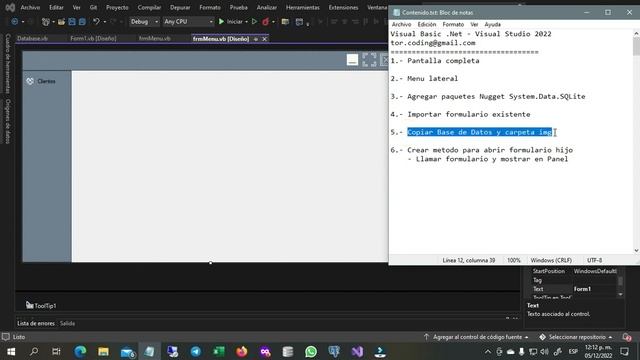Open the Compilar menu
640x360 pixels.
pyautogui.click(x=149, y=7)
